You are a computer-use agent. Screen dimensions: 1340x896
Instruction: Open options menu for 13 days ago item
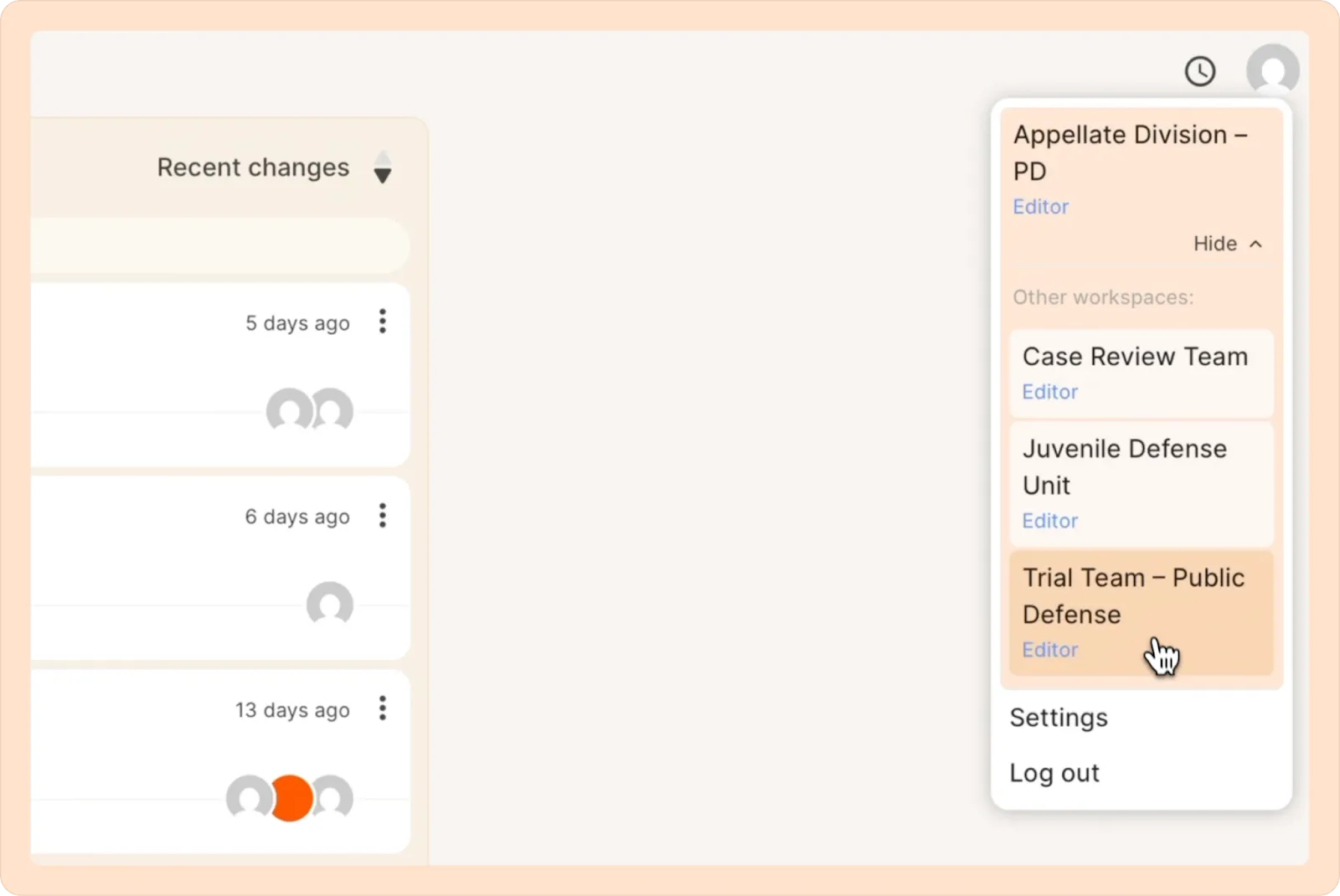coord(383,708)
